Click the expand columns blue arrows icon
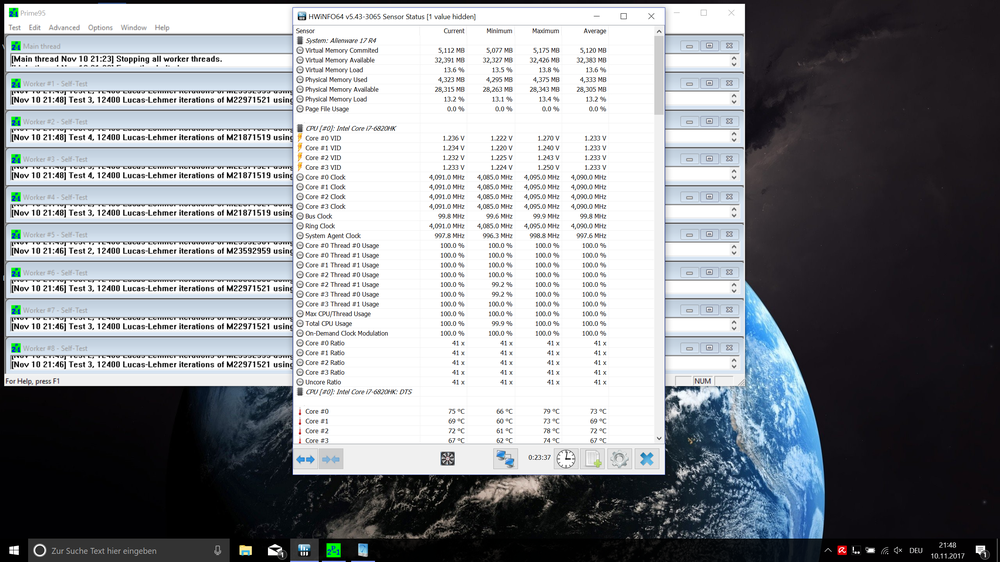The image size is (1000, 562). [305, 459]
